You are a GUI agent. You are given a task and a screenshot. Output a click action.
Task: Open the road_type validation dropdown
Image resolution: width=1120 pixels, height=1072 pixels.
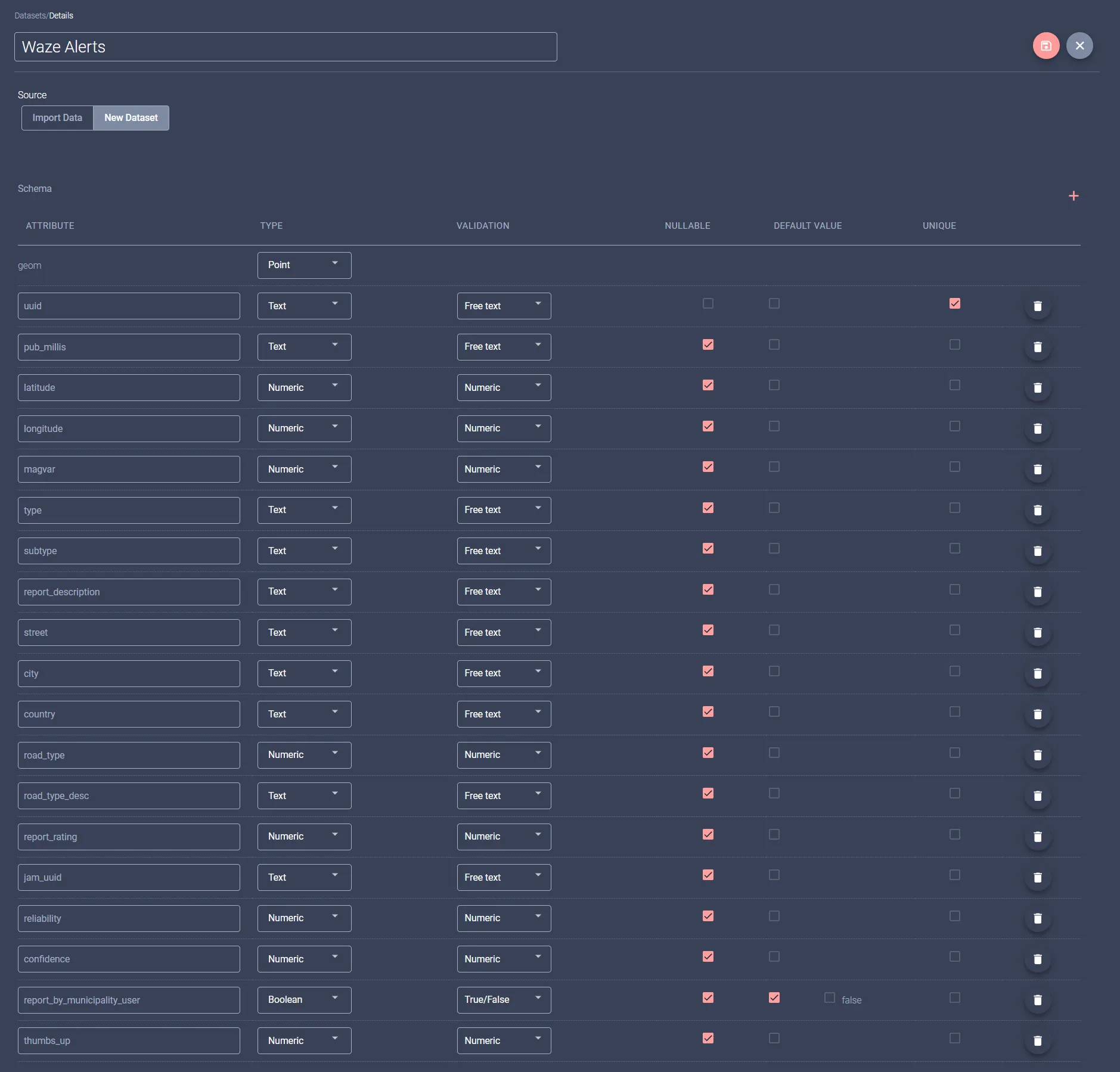pyautogui.click(x=504, y=755)
